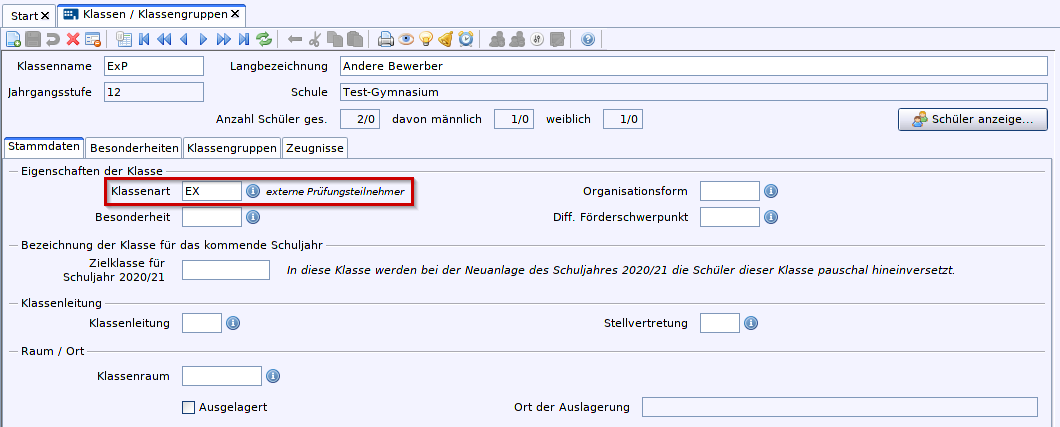
Task: Click the scissors cut icon
Action: click(x=314, y=39)
